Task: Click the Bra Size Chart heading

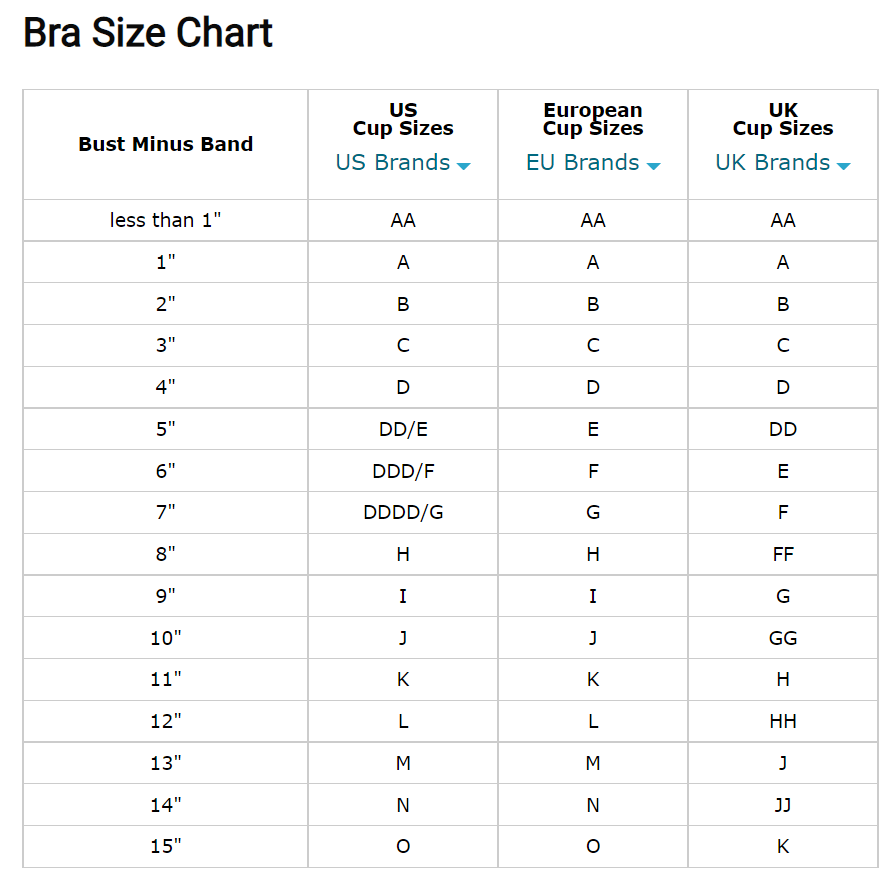Action: 148,33
